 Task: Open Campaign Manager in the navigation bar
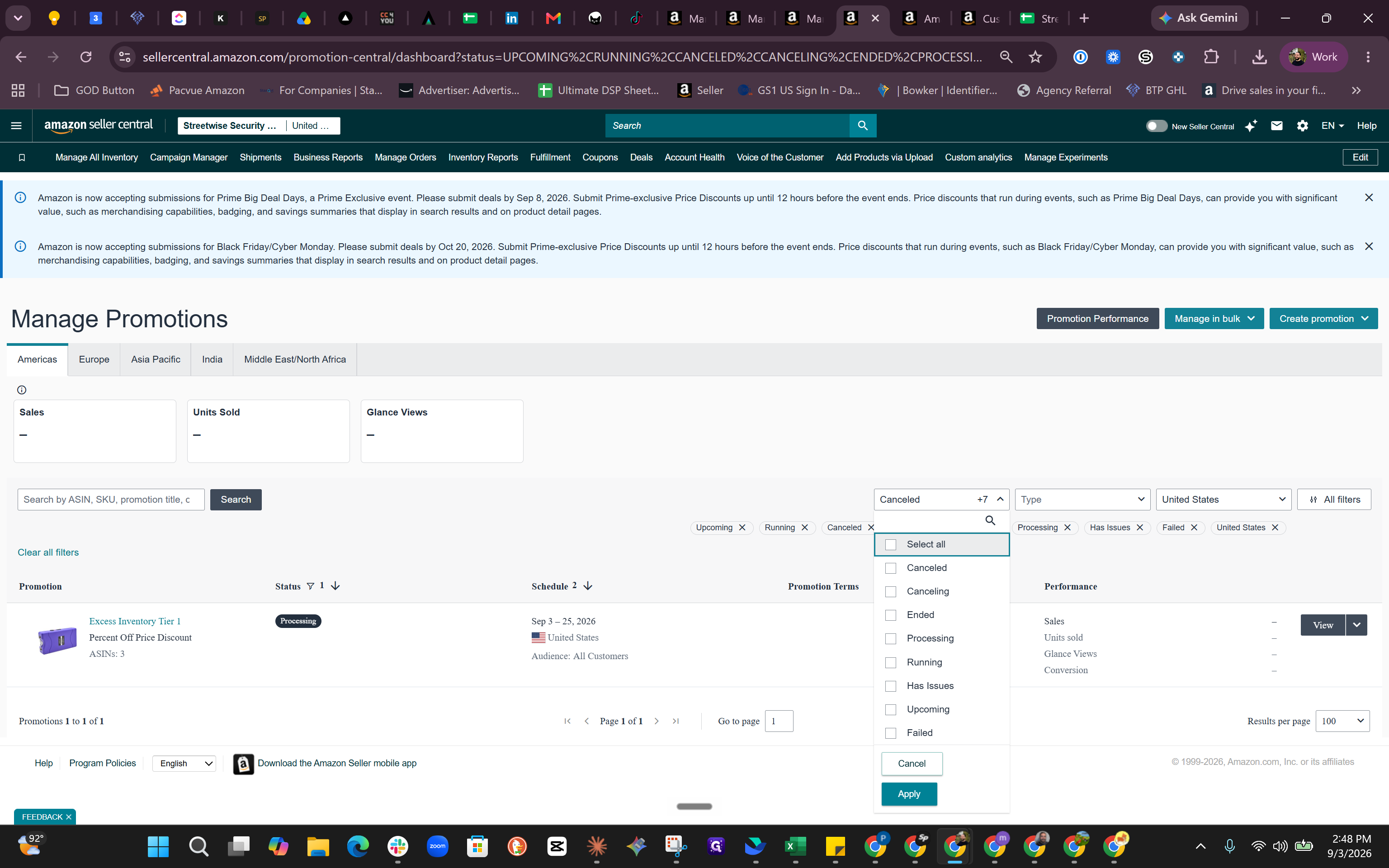189,157
